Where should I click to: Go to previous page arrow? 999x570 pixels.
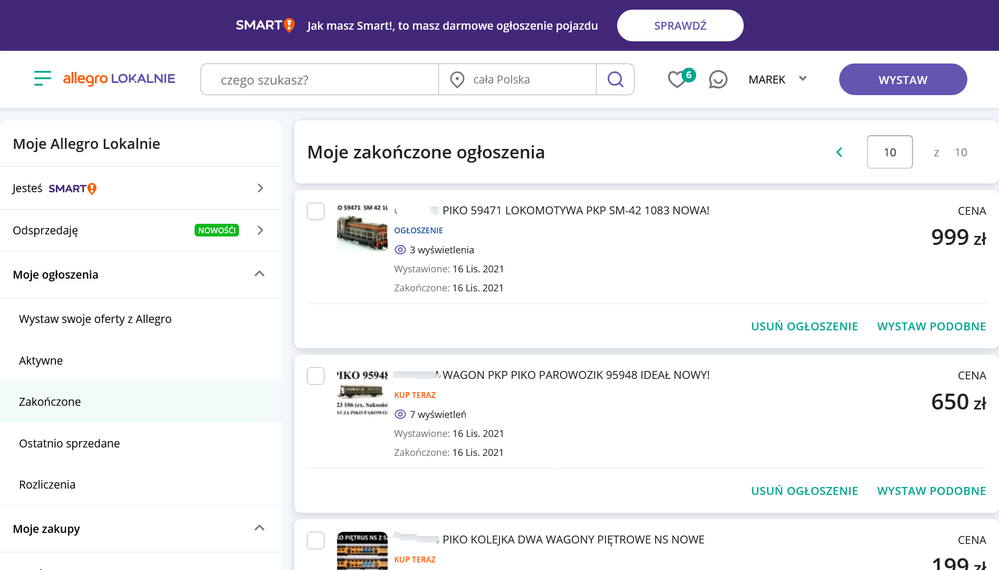839,152
